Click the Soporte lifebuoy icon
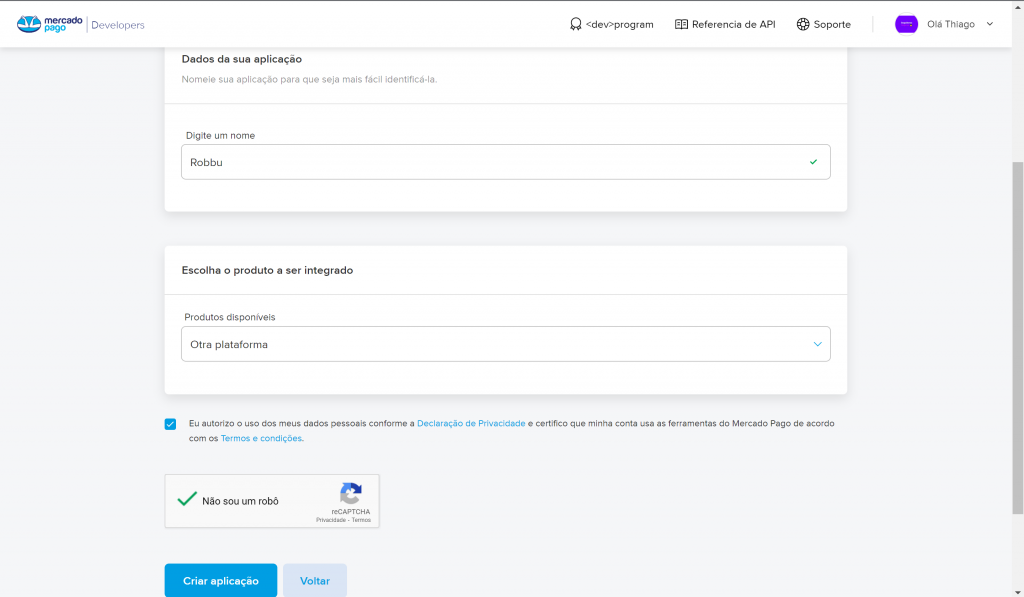The image size is (1024, 597). tap(803, 24)
